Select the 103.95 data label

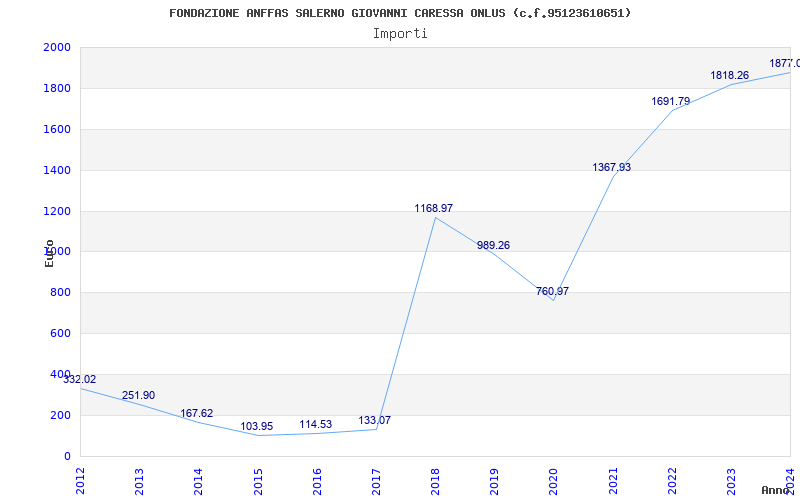[257, 427]
